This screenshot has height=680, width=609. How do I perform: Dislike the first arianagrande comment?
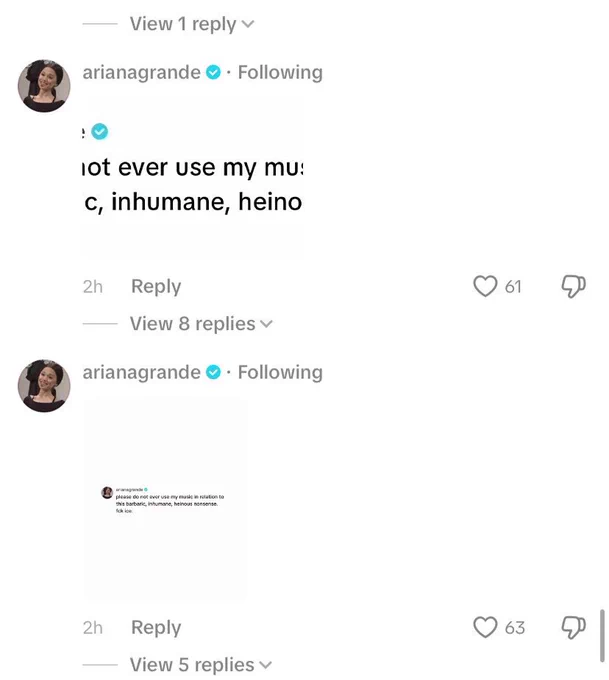coord(573,287)
